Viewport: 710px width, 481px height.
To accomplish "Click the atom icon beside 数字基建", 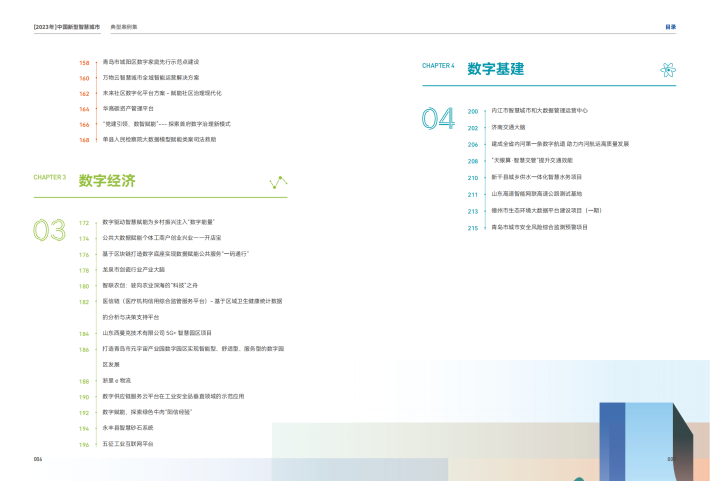I will pos(667,69).
